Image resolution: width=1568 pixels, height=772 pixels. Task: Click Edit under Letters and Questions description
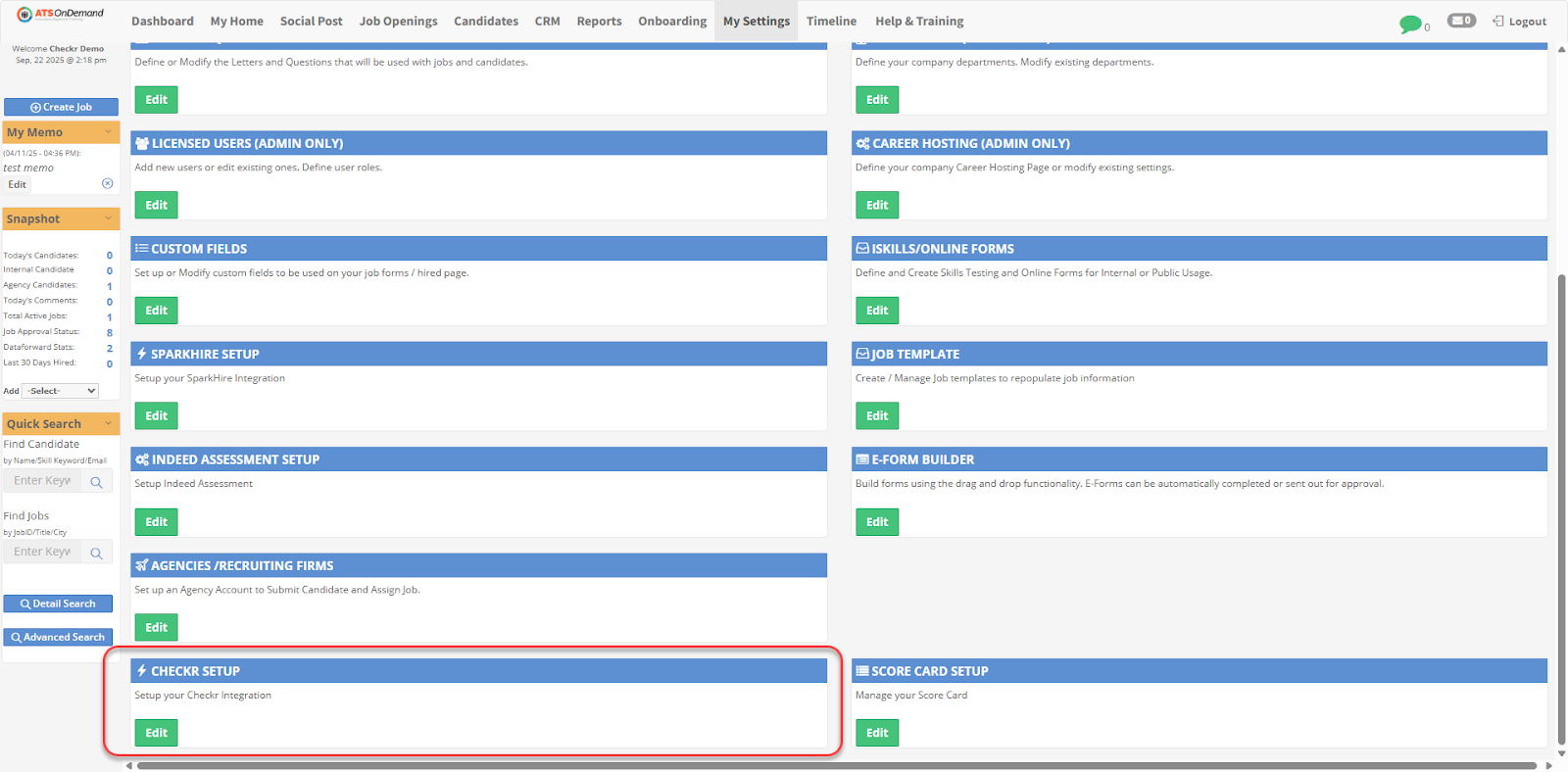click(x=157, y=100)
